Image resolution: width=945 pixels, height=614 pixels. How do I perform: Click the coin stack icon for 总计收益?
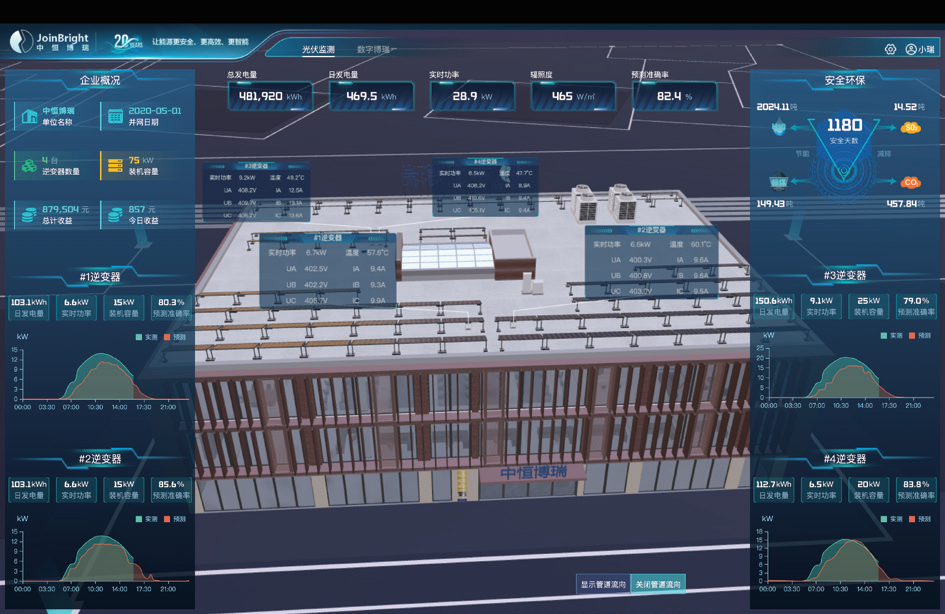point(29,214)
